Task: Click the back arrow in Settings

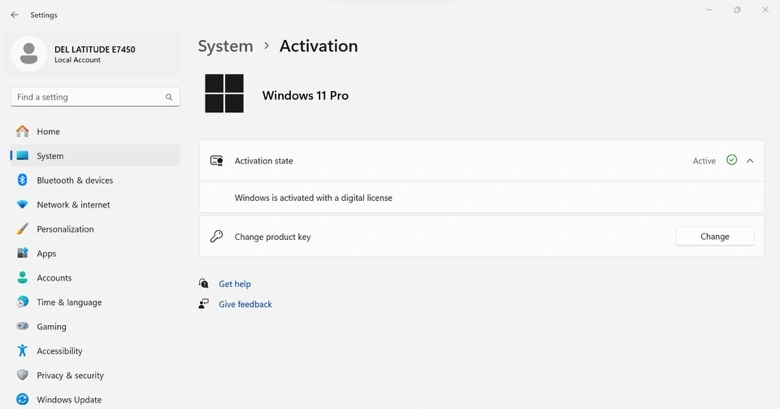Action: 14,15
